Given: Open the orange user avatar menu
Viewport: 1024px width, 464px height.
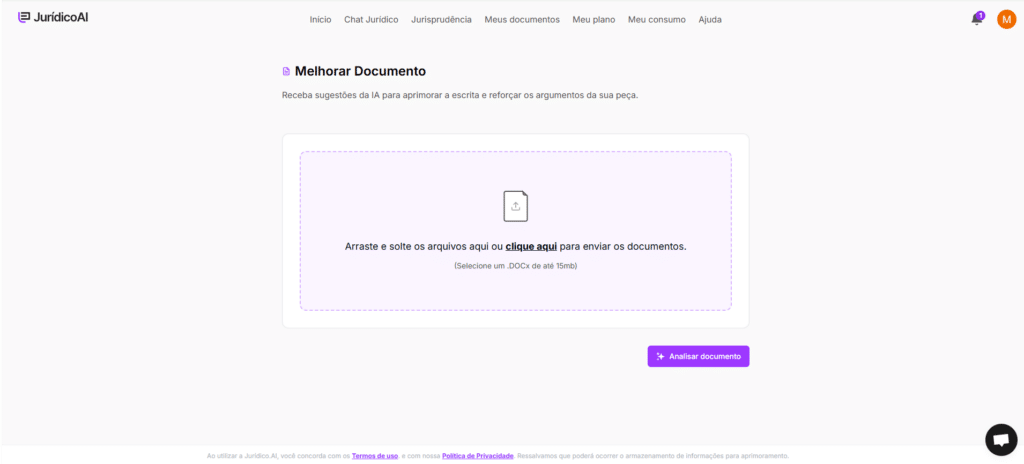Looking at the screenshot, I should pyautogui.click(x=1006, y=19).
